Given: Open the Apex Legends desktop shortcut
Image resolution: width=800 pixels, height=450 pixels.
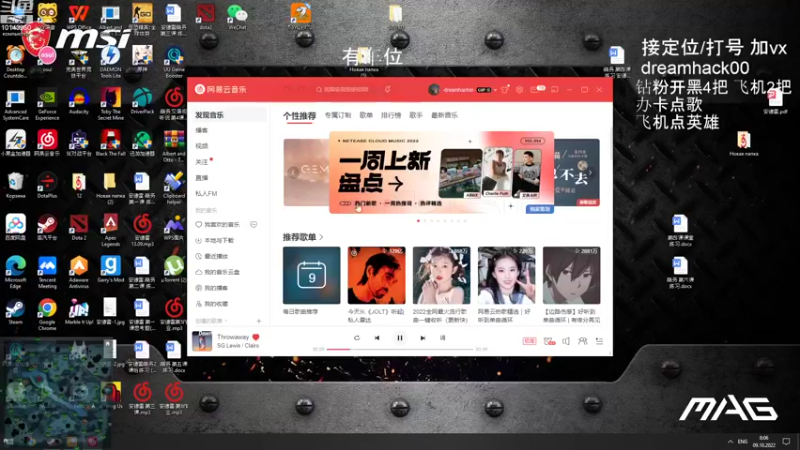Looking at the screenshot, I should (x=110, y=230).
